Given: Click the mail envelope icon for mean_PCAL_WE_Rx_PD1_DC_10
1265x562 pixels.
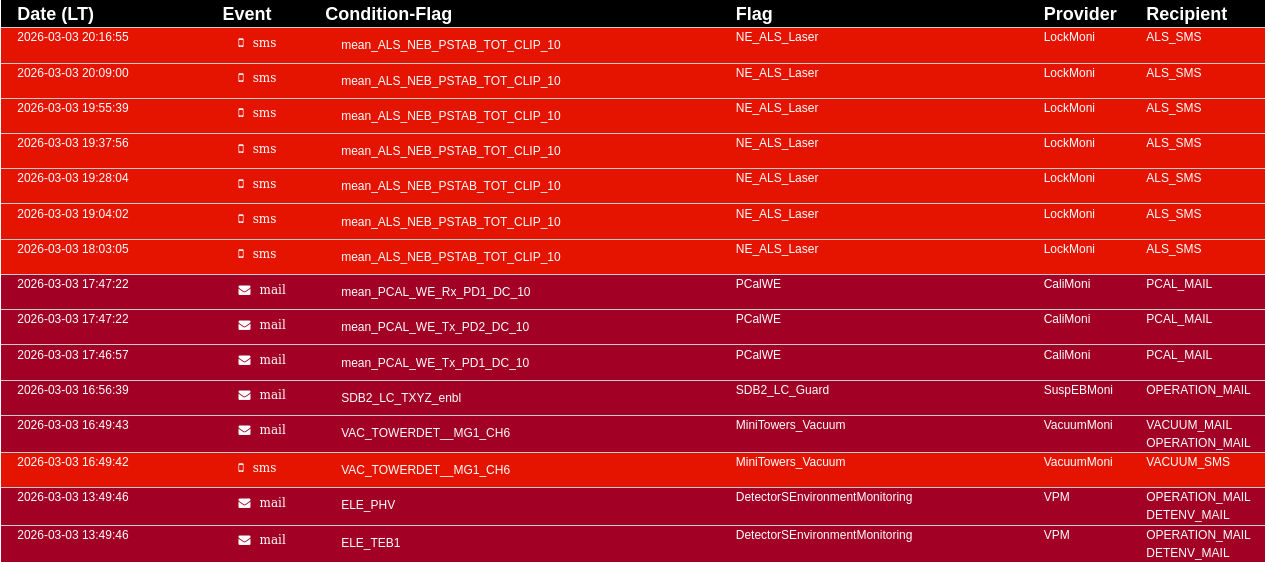Looking at the screenshot, I should 245,290.
